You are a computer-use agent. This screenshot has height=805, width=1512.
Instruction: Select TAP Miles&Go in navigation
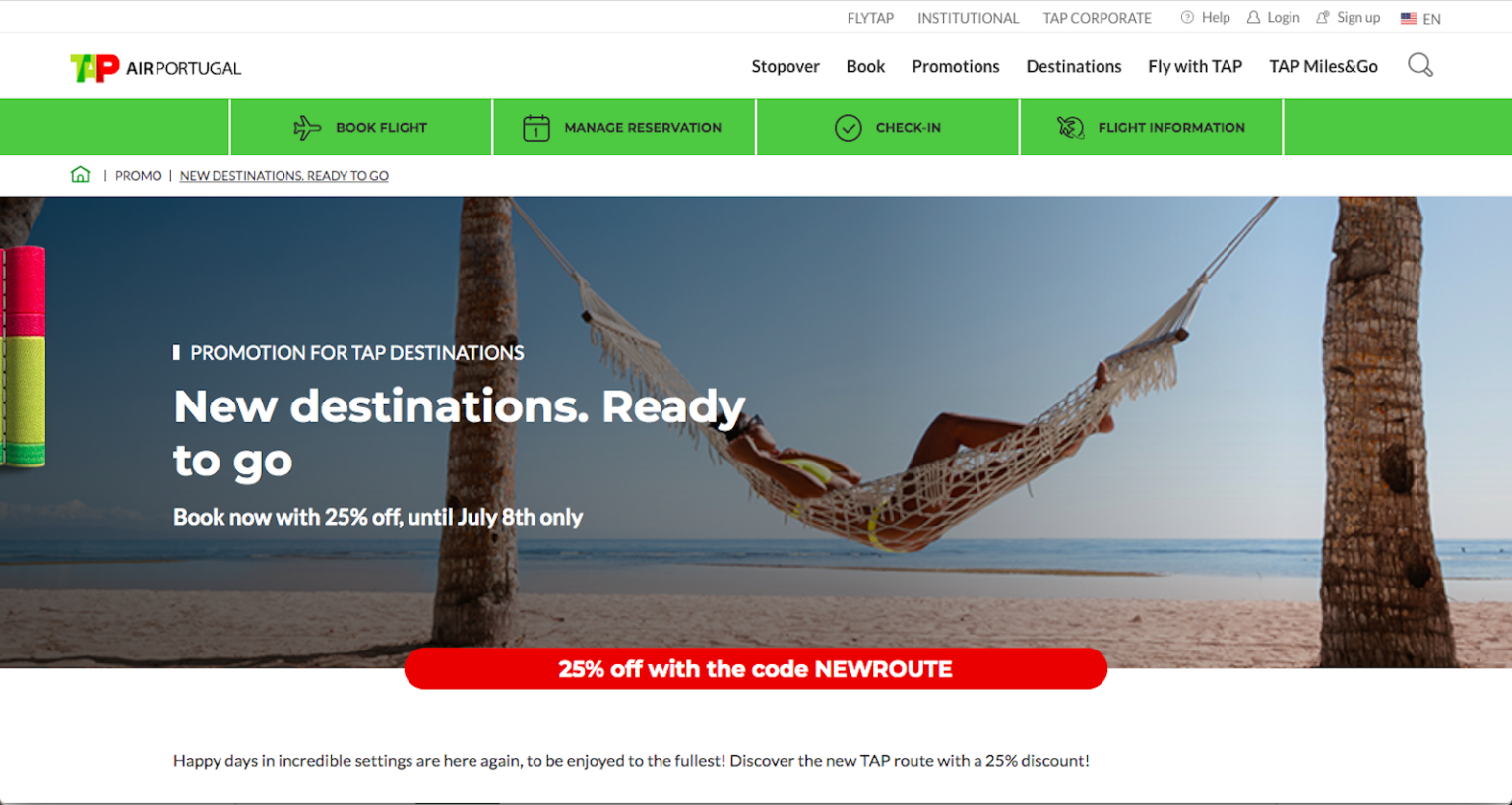pyautogui.click(x=1323, y=66)
